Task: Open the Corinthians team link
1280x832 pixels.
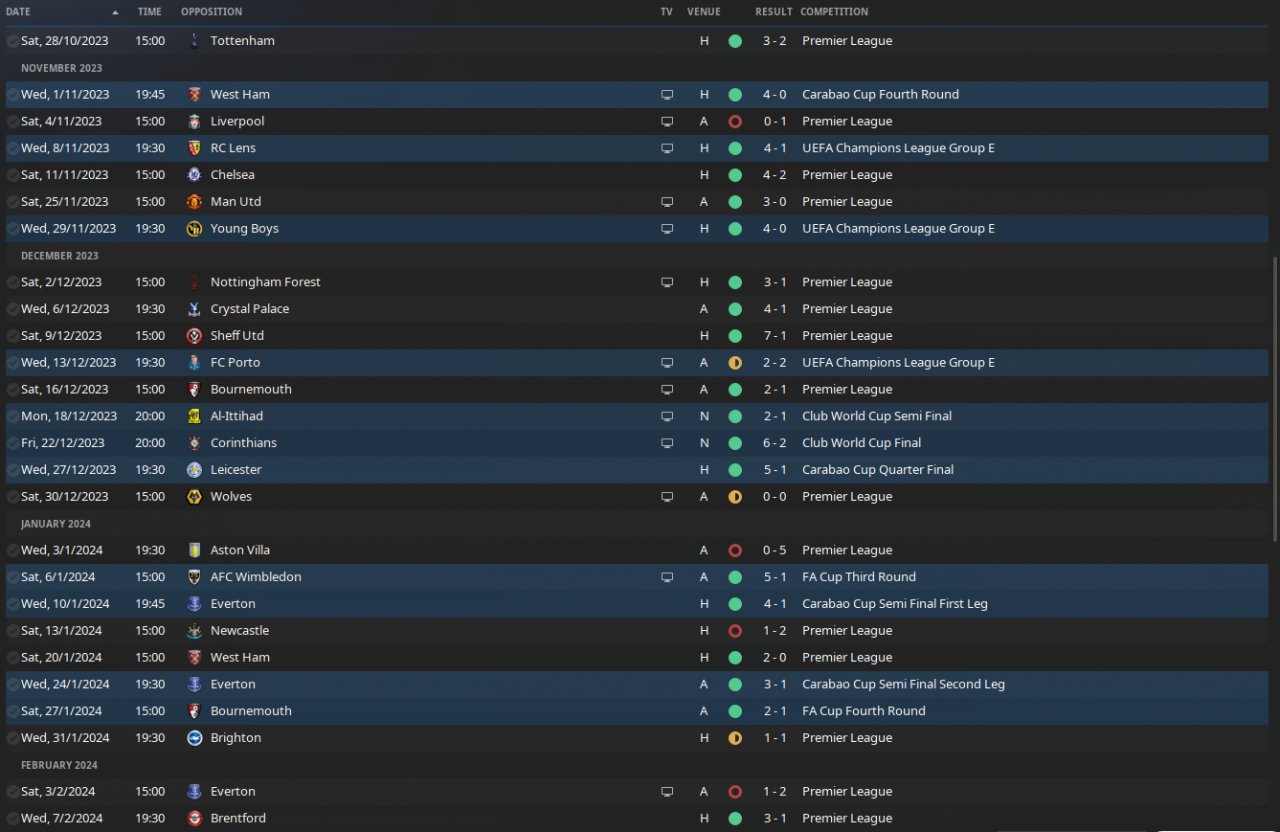Action: pyautogui.click(x=243, y=443)
